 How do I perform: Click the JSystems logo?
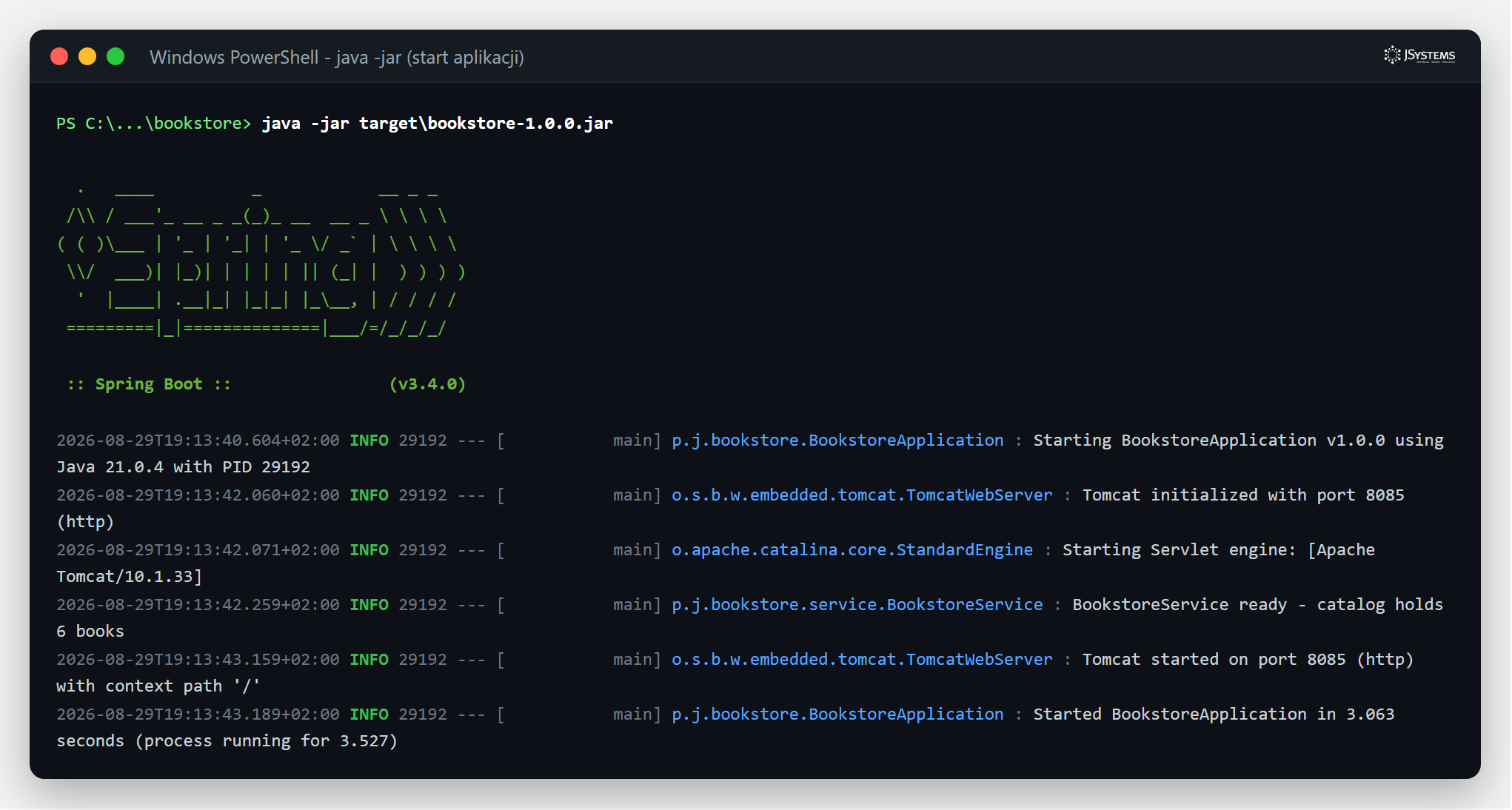point(1419,56)
